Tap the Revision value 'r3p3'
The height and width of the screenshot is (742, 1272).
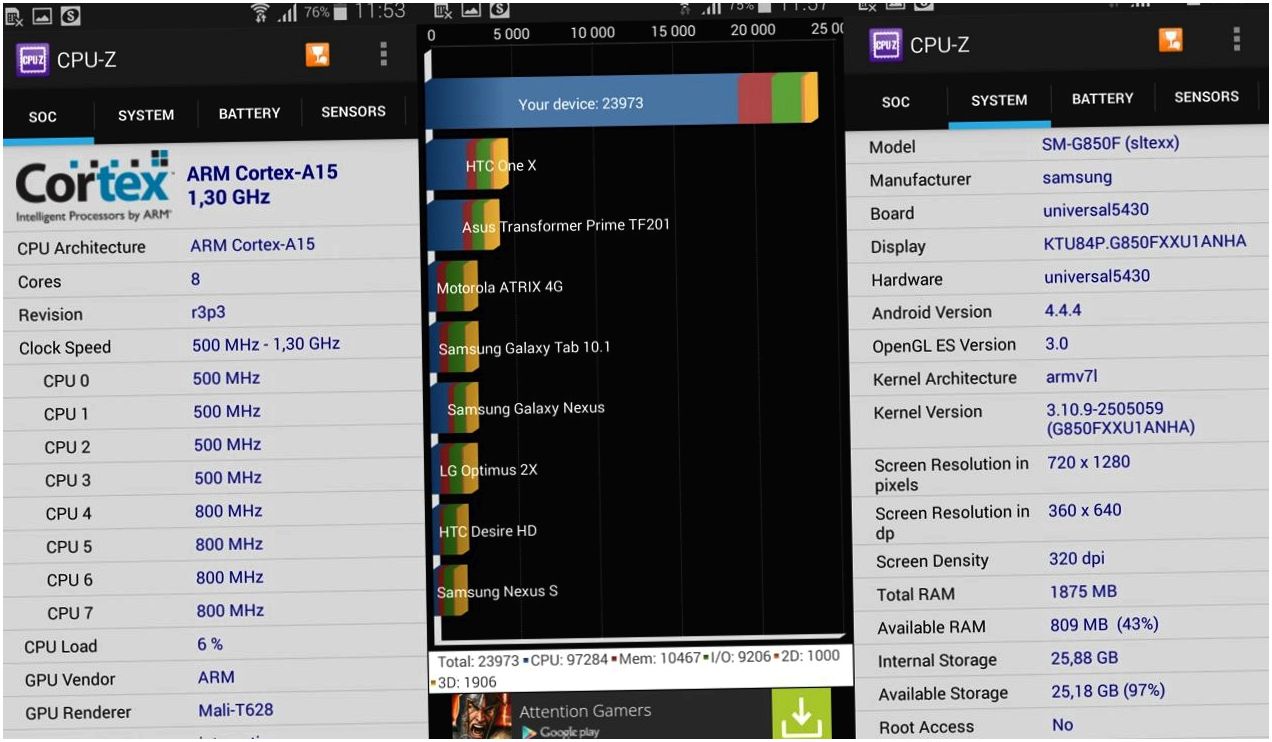[208, 313]
